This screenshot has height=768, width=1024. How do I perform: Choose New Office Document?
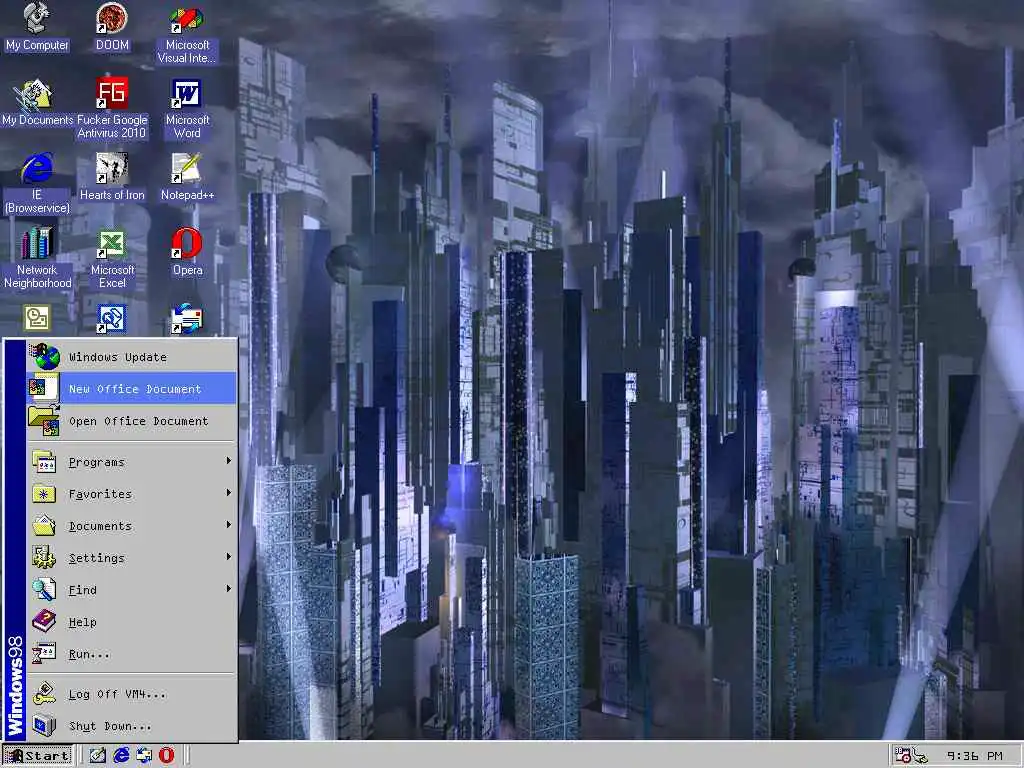131,389
